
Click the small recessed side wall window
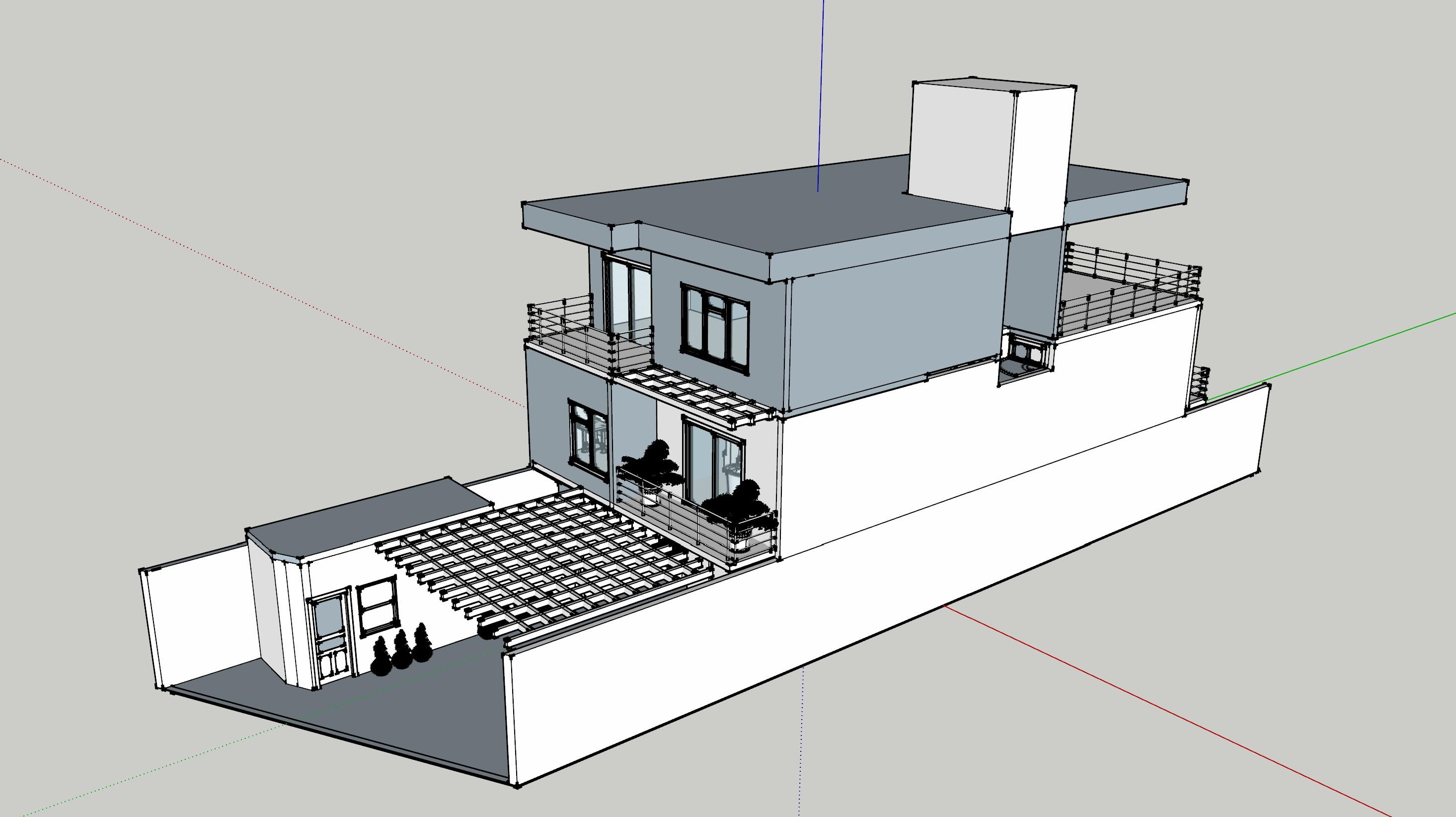click(x=1021, y=353)
